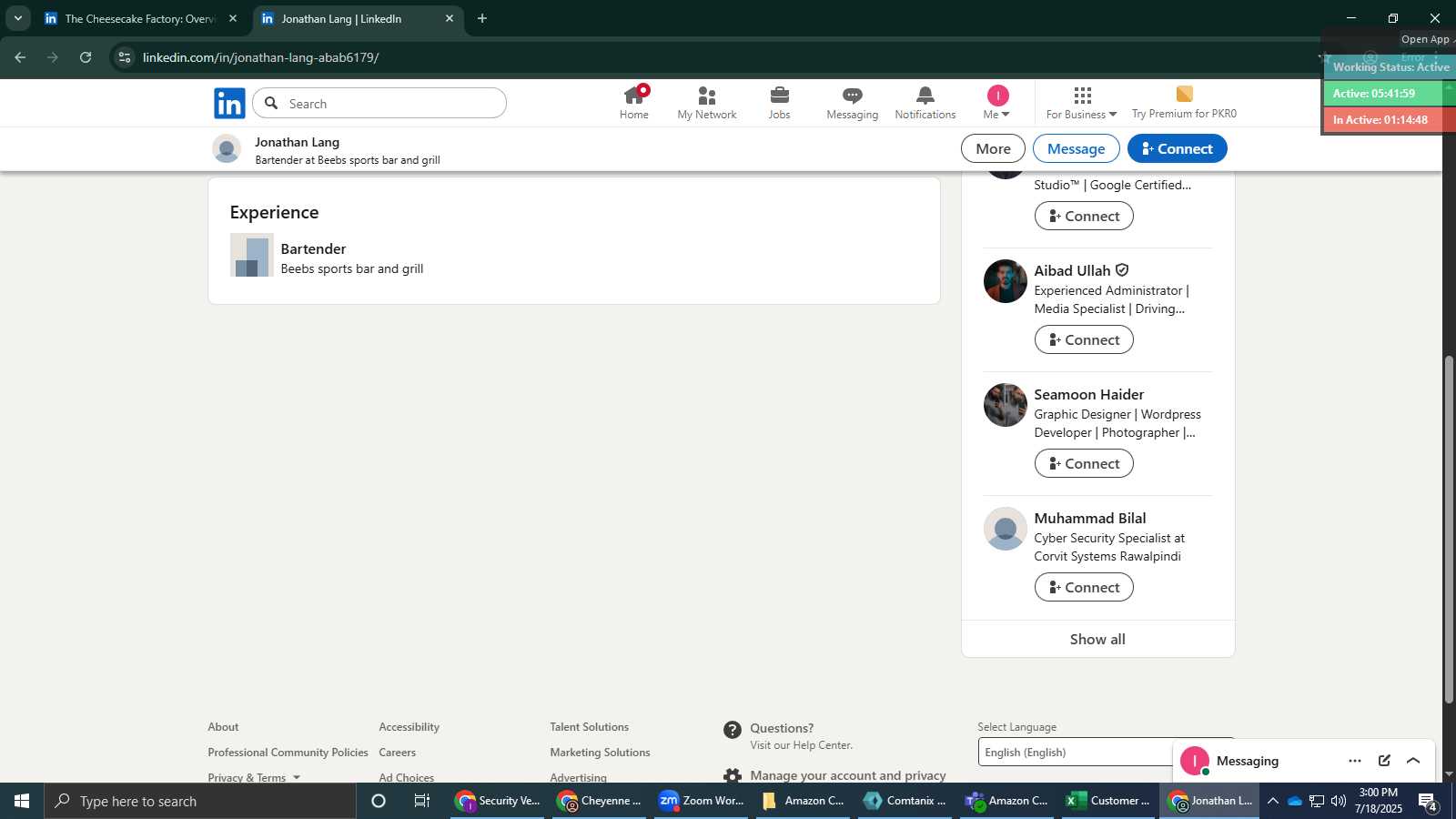Screen dimensions: 1456x819
Task: Reload the page
Action: point(86,57)
